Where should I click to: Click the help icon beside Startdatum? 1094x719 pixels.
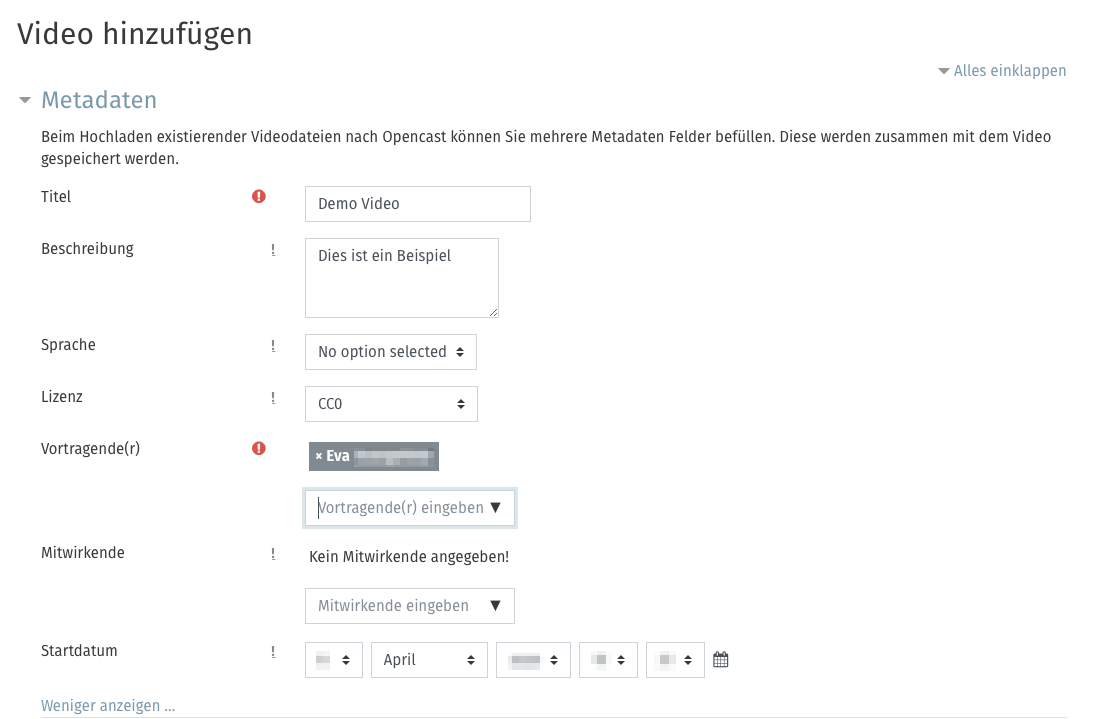[x=273, y=651]
